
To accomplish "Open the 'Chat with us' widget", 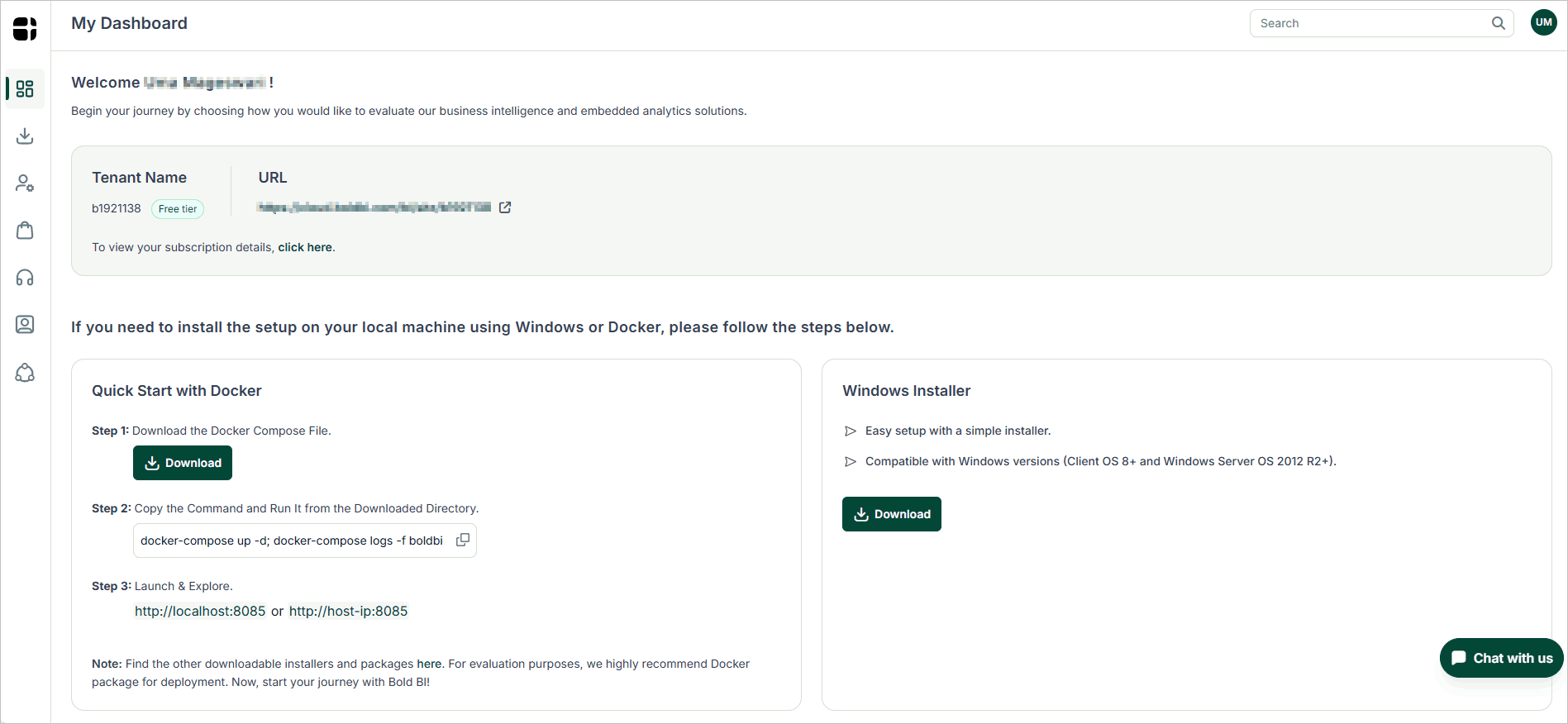I will pos(1500,658).
